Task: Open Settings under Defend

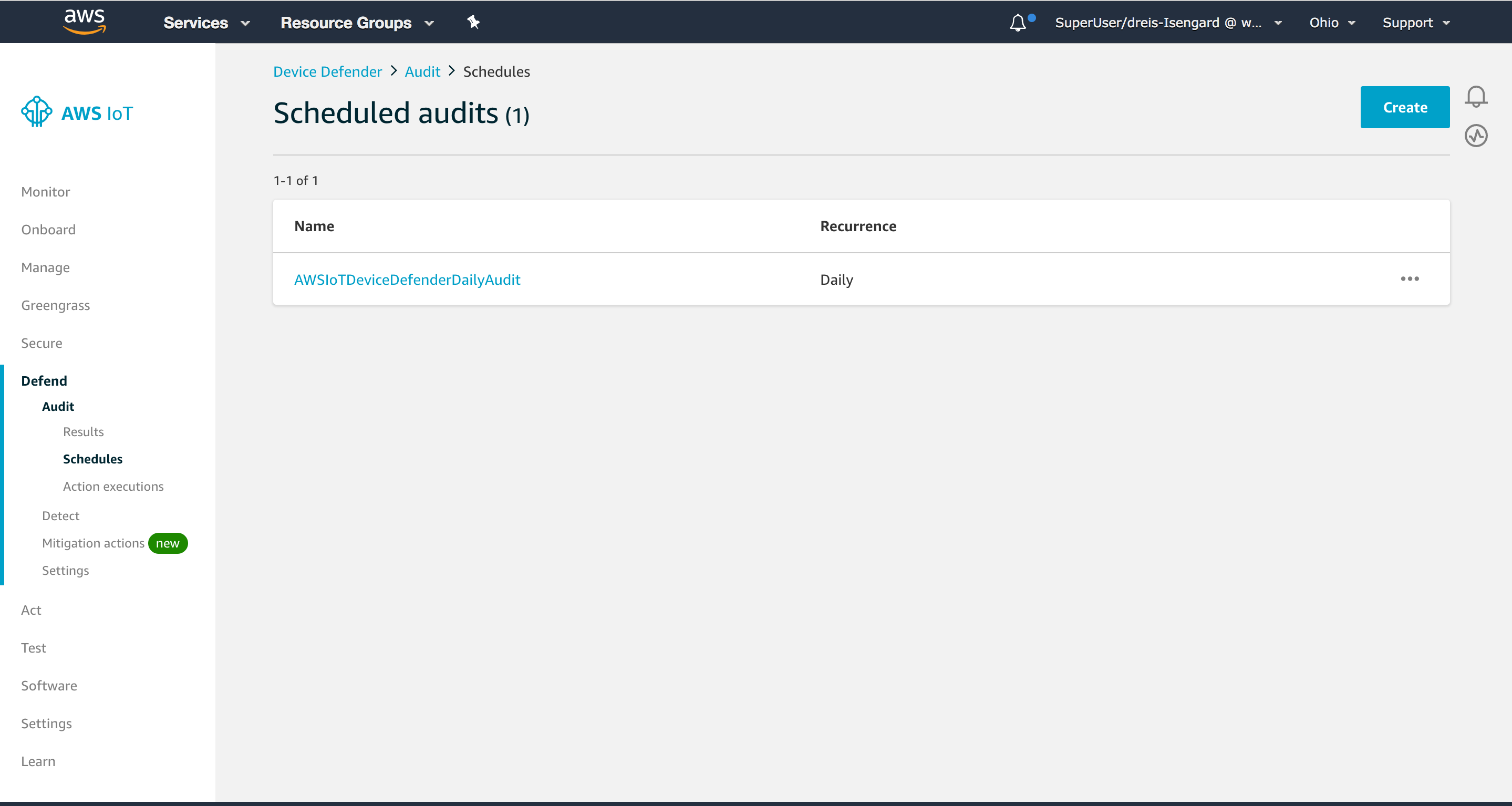Action: [65, 571]
